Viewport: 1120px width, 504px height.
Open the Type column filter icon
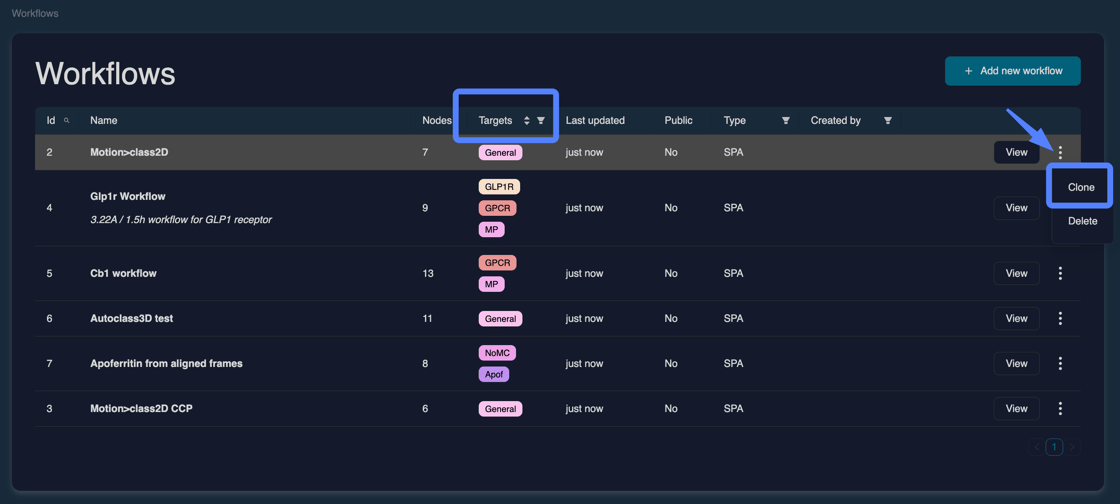click(786, 121)
